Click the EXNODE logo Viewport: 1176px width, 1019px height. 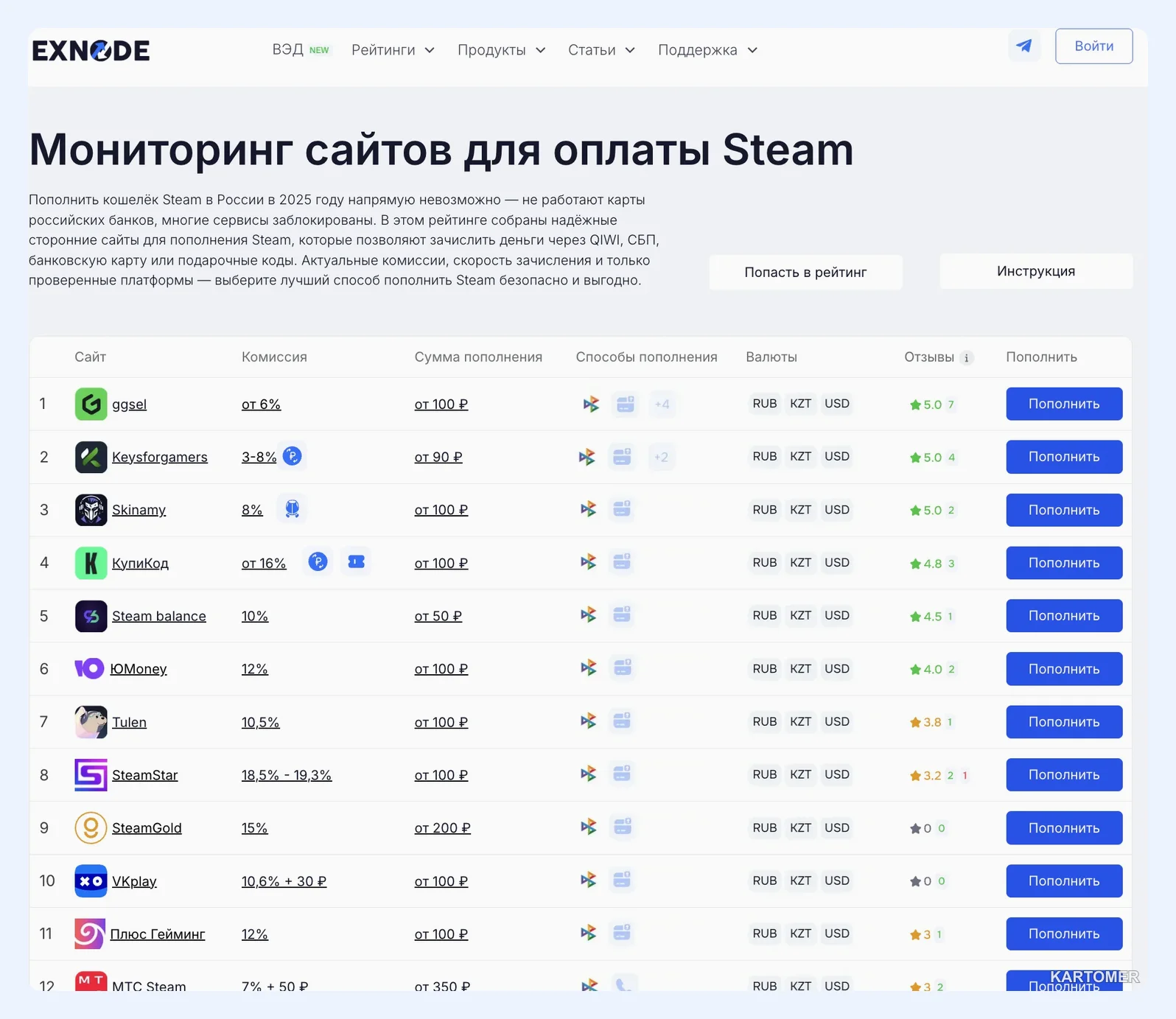(x=91, y=50)
